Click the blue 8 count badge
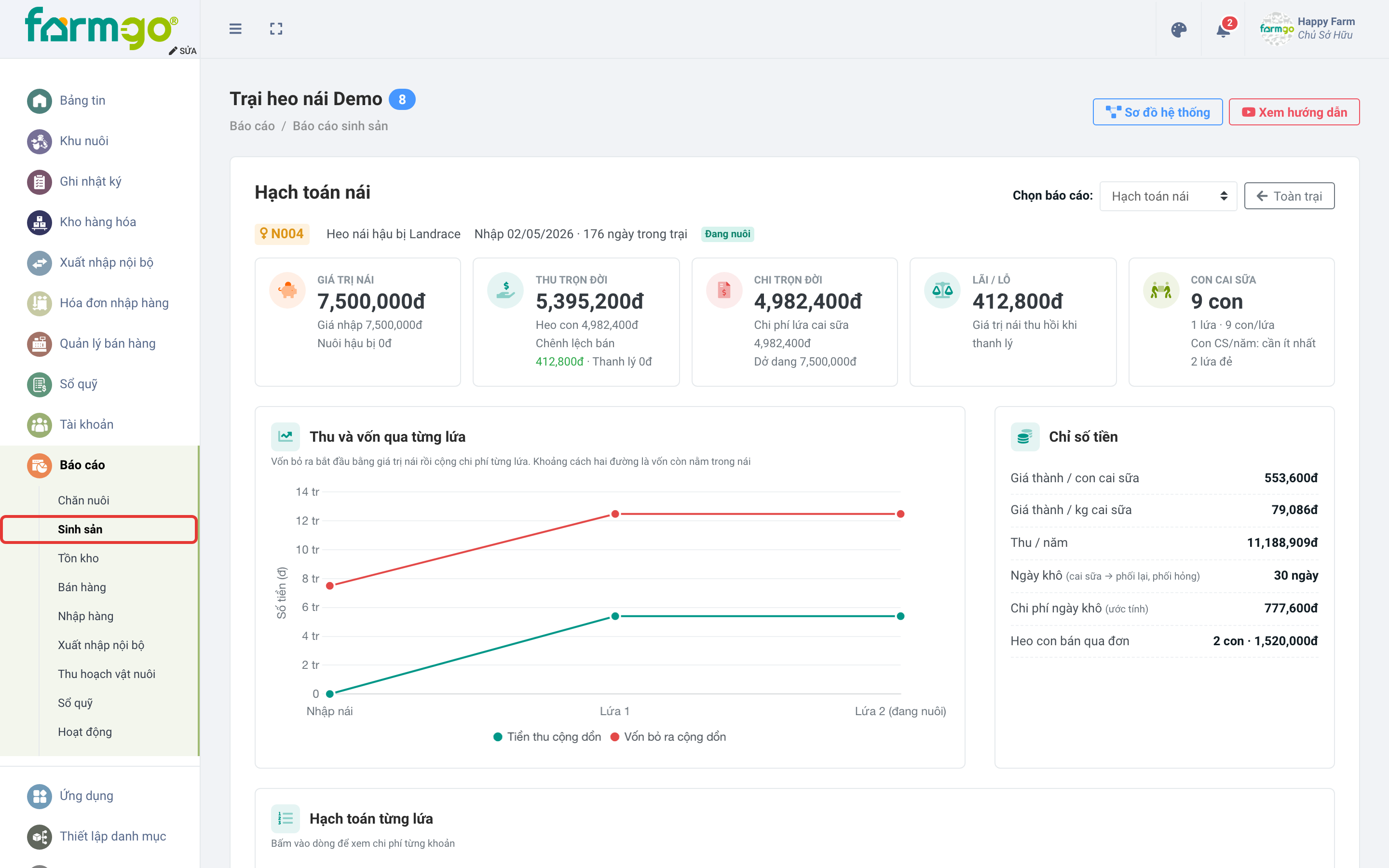This screenshot has width=1389, height=868. 402,99
